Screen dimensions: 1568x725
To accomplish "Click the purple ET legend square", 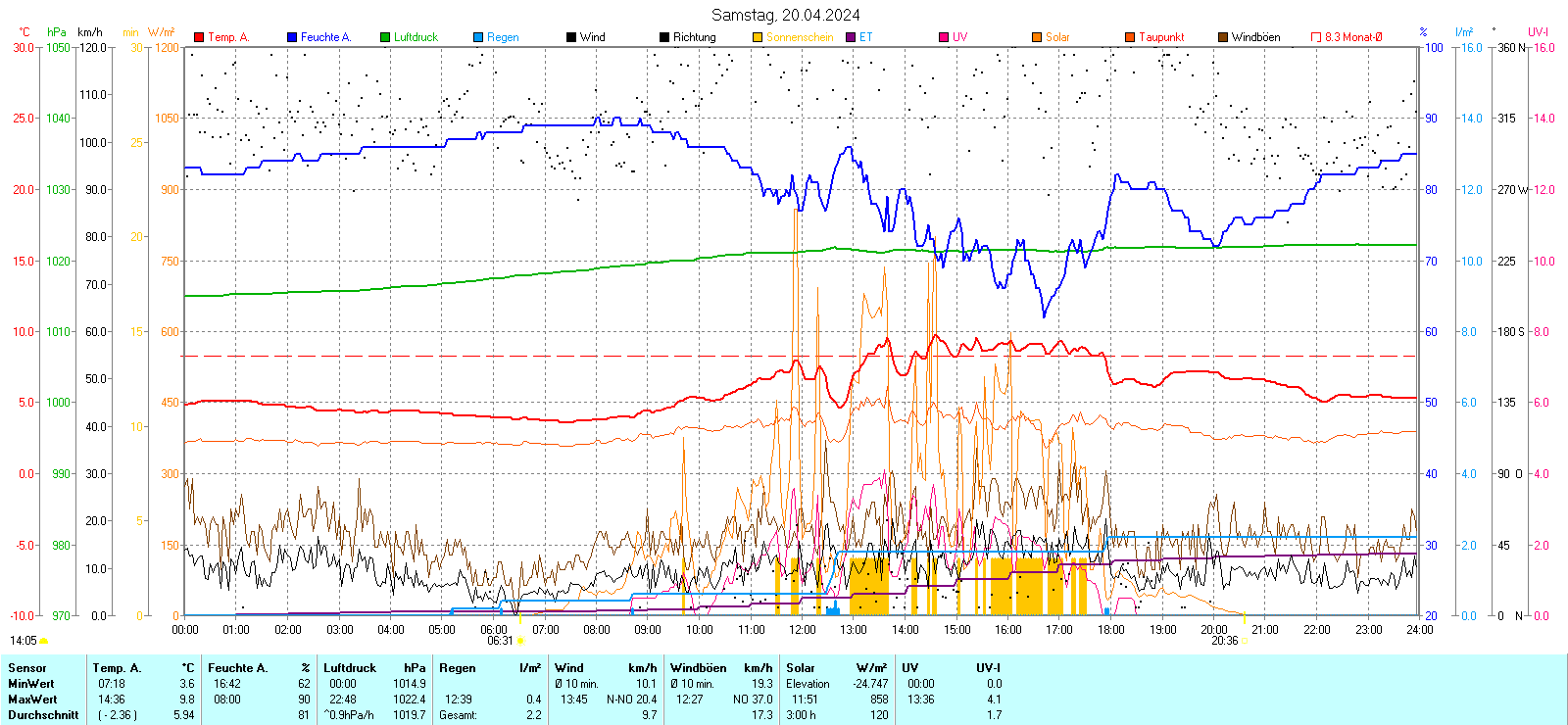I will pos(851,37).
